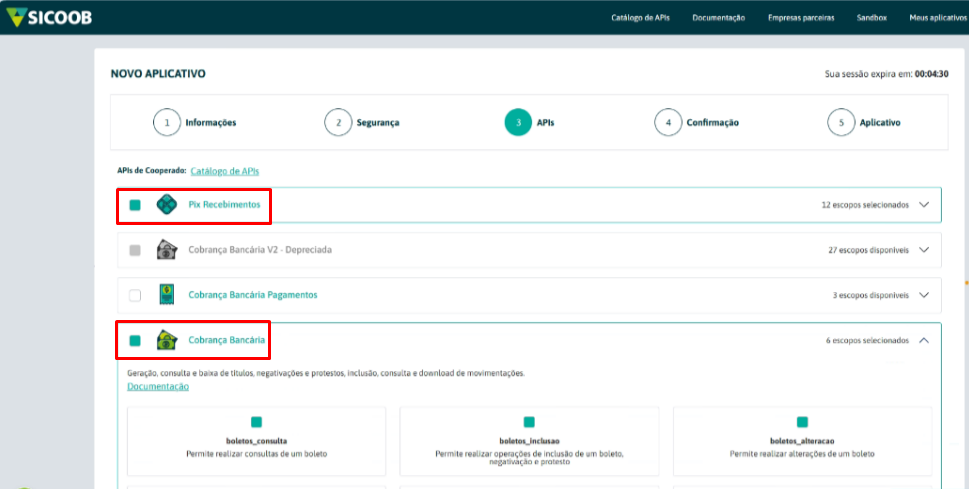The width and height of the screenshot is (969, 489).
Task: Click step 4 Confirmação circle
Action: coord(667,122)
